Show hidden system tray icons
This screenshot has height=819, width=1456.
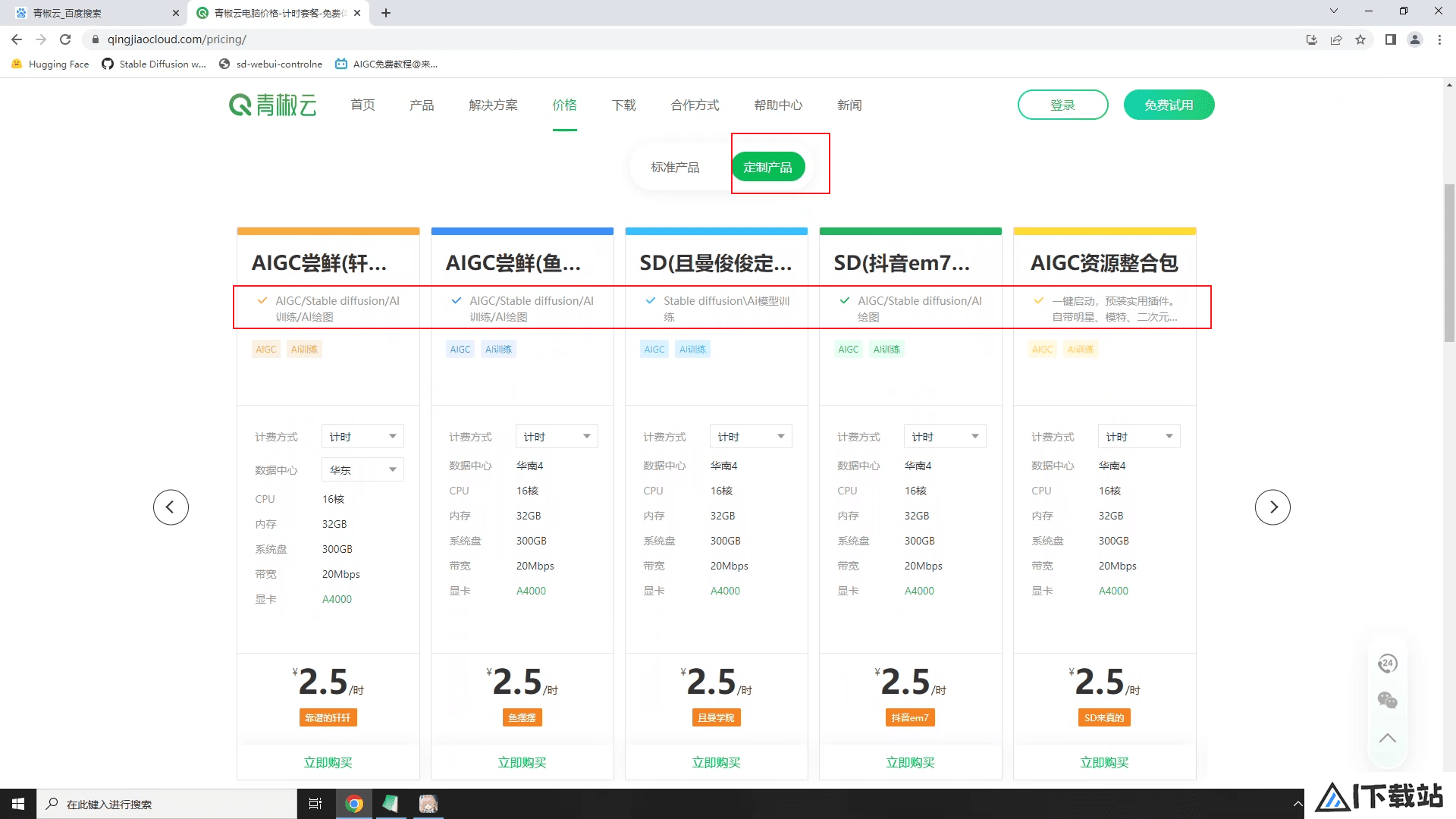(x=1298, y=804)
